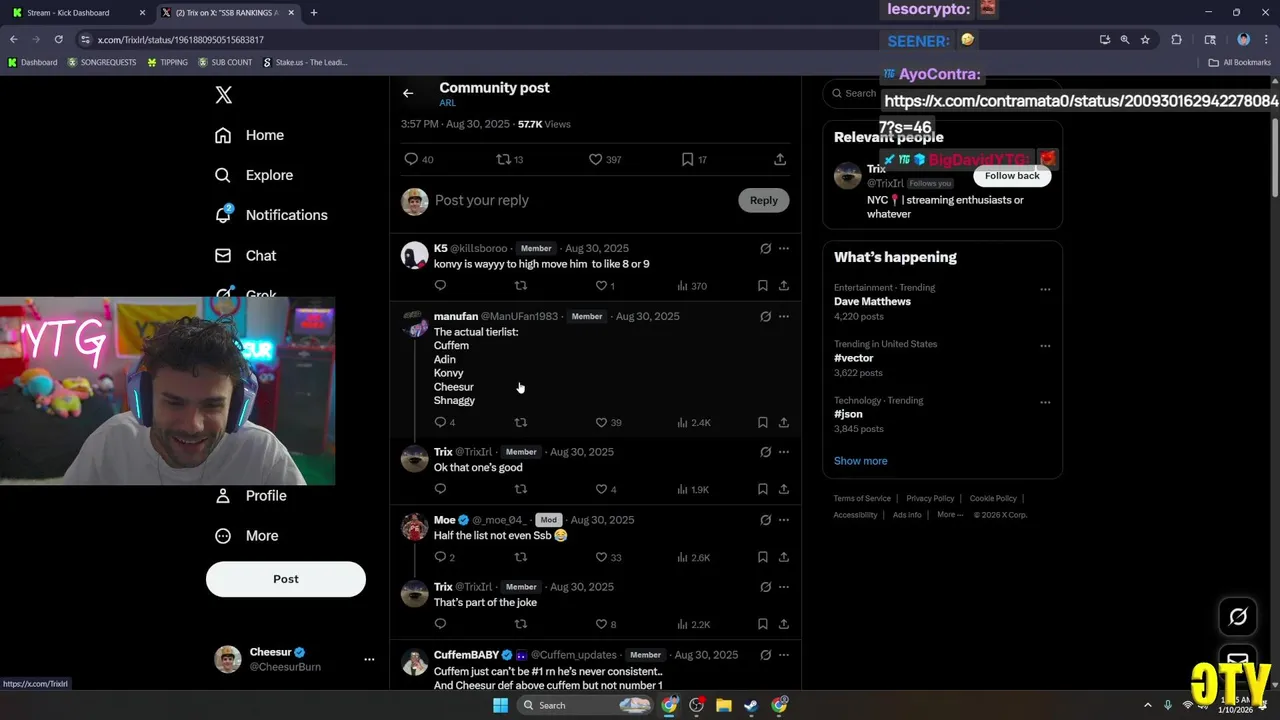Click the 'Post your reply' field
This screenshot has height=720, width=1280.
point(580,200)
